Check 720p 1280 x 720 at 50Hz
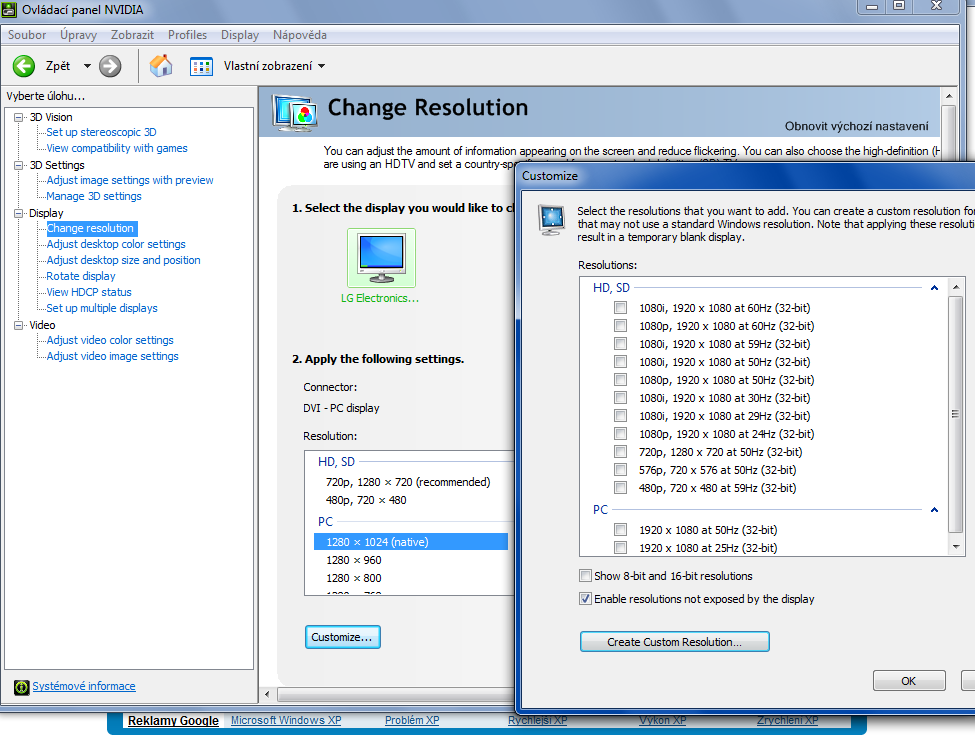The image size is (975, 738). [620, 451]
